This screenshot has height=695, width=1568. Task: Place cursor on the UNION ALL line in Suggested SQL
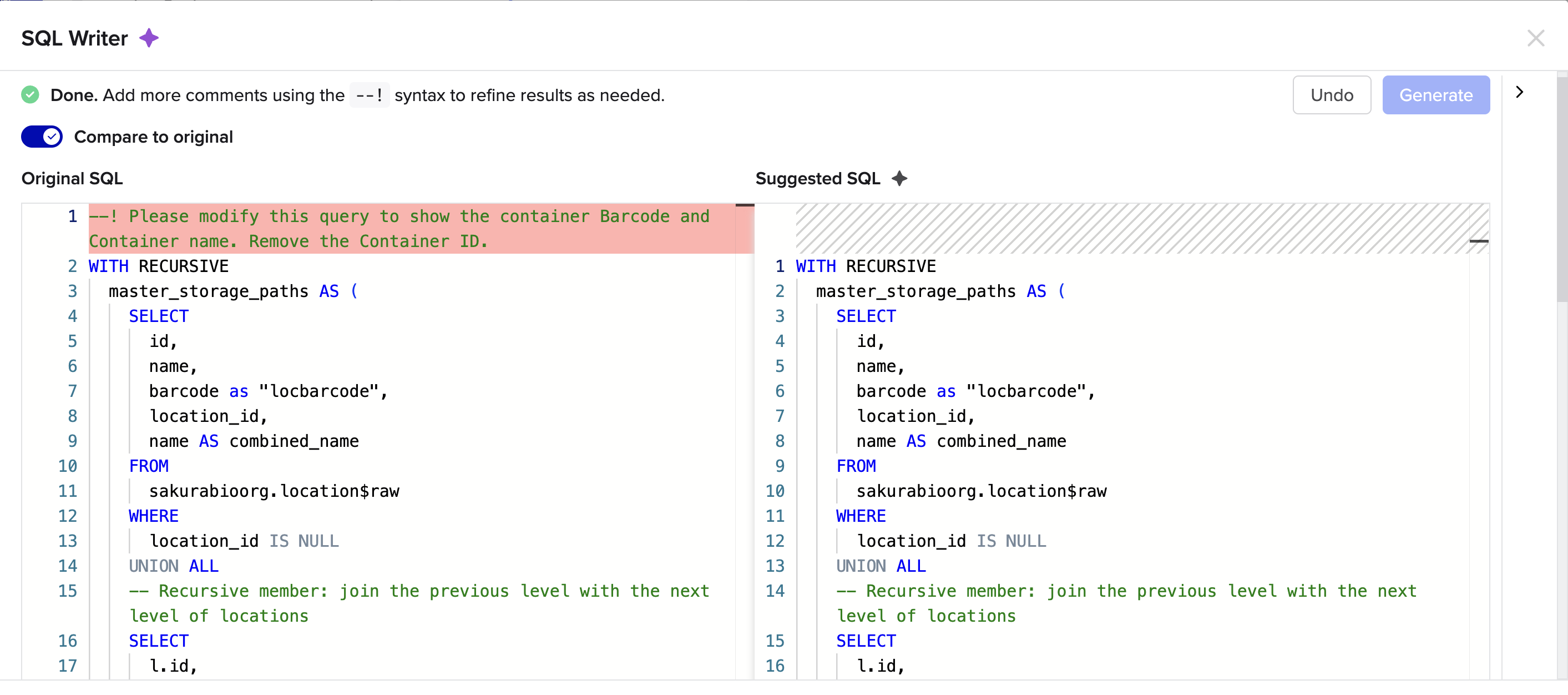pyautogui.click(x=881, y=566)
